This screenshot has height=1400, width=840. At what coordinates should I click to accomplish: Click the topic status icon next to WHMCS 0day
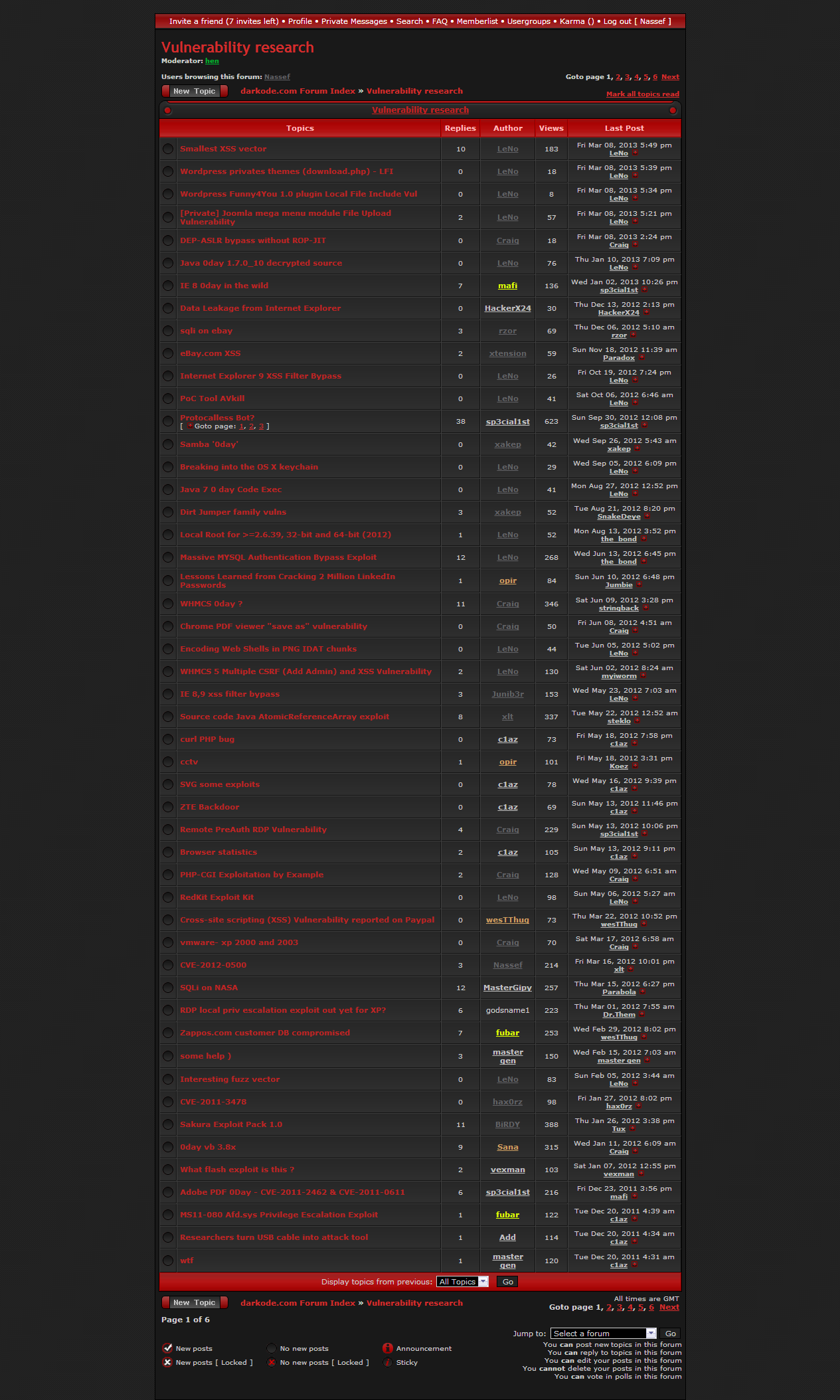click(168, 604)
